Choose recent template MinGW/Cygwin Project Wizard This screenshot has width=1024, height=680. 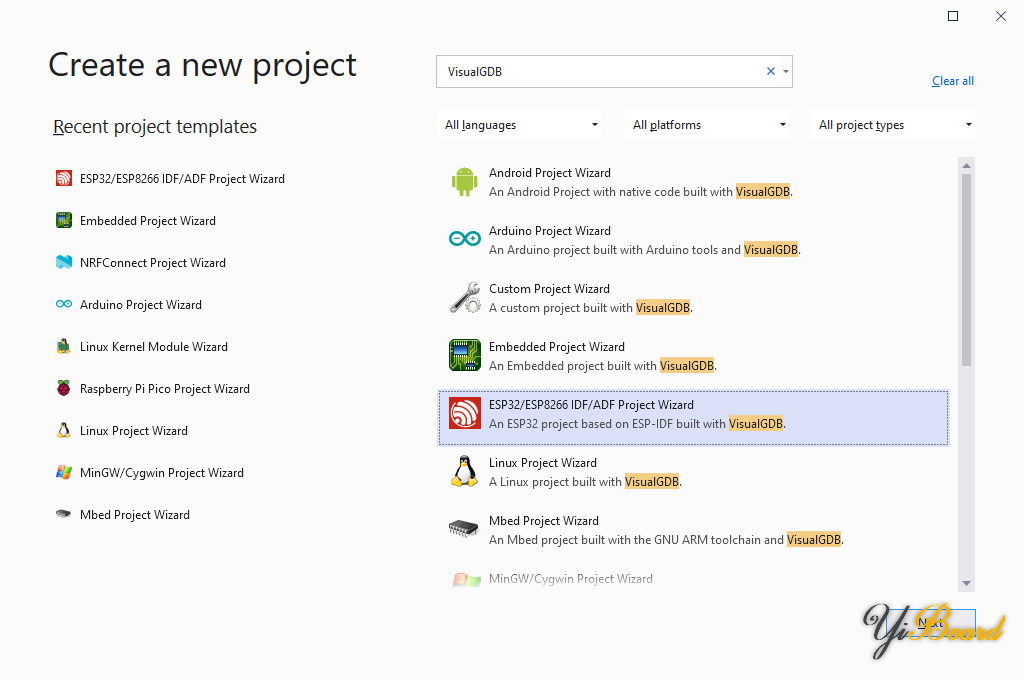pos(150,472)
